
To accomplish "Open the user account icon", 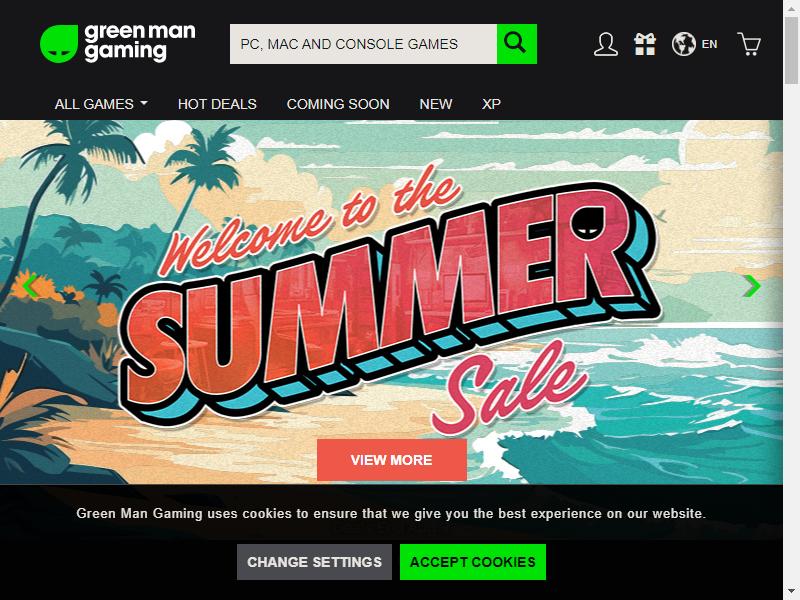I will tap(606, 44).
